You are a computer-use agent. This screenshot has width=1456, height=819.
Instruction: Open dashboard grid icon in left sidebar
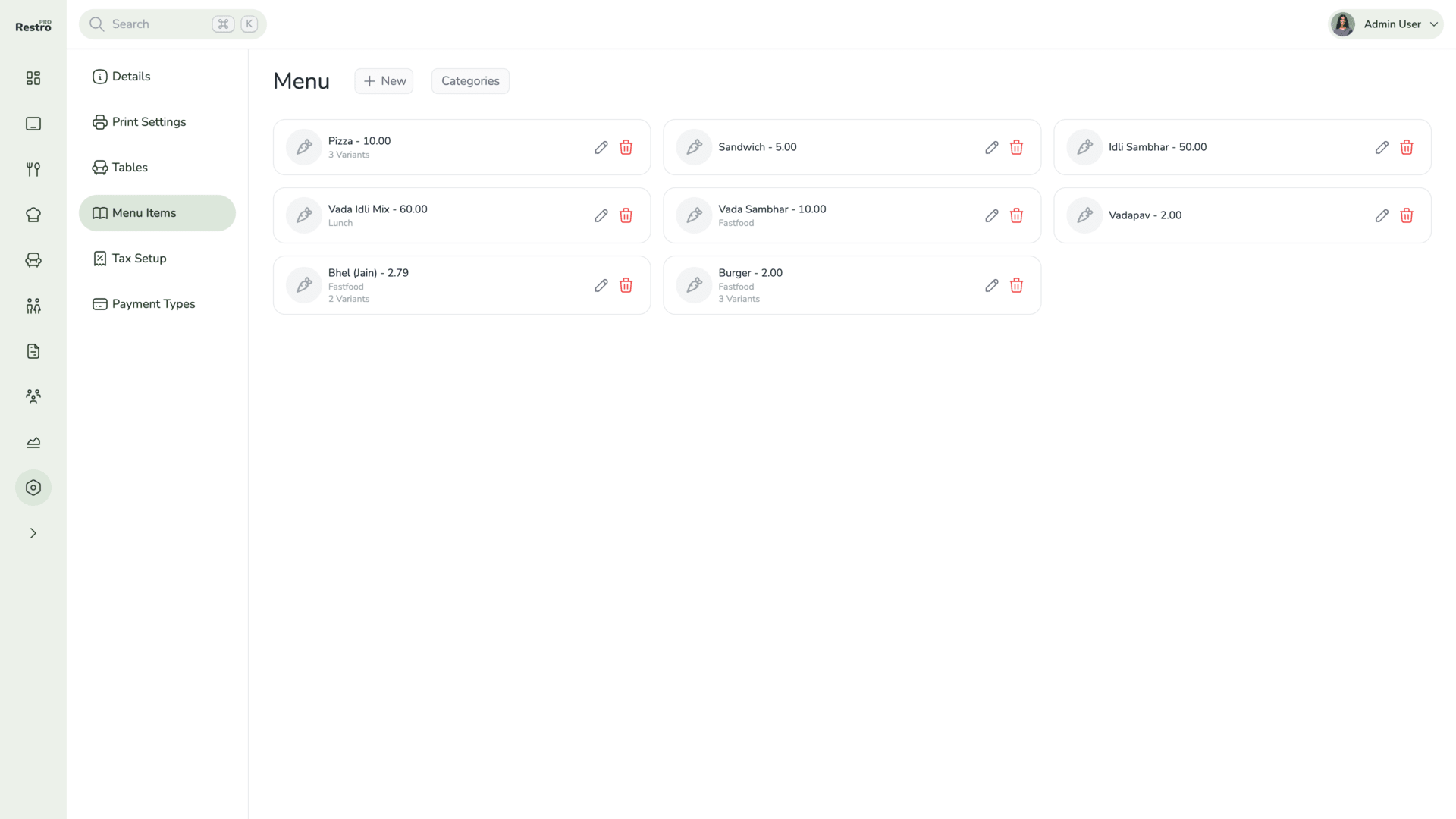point(33,78)
